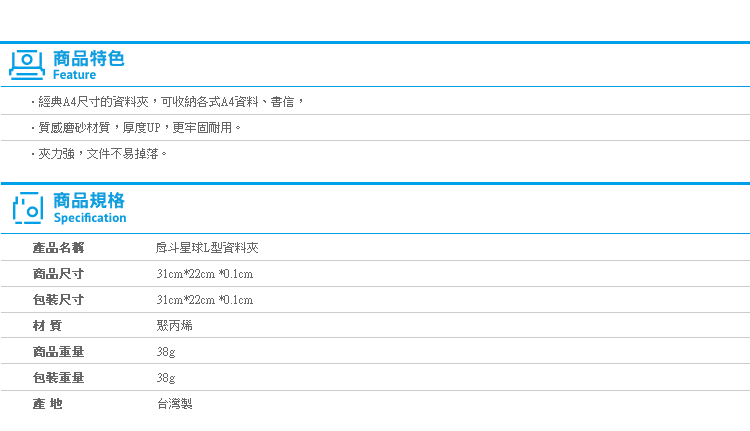Click the 產品名稱 row label
The height and width of the screenshot is (431, 750).
(58, 248)
